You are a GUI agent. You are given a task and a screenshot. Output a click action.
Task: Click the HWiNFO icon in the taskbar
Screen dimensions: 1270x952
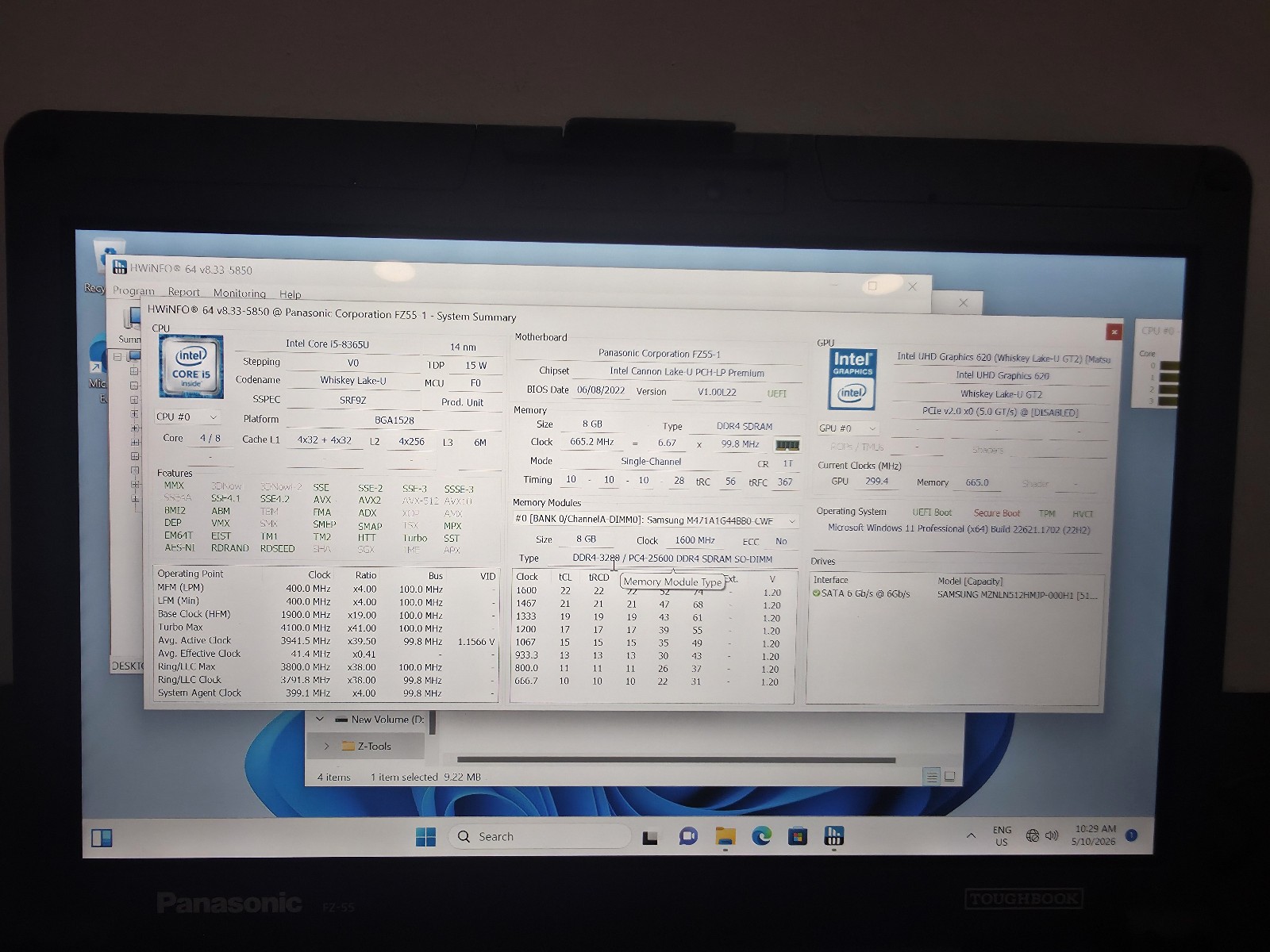tap(834, 836)
